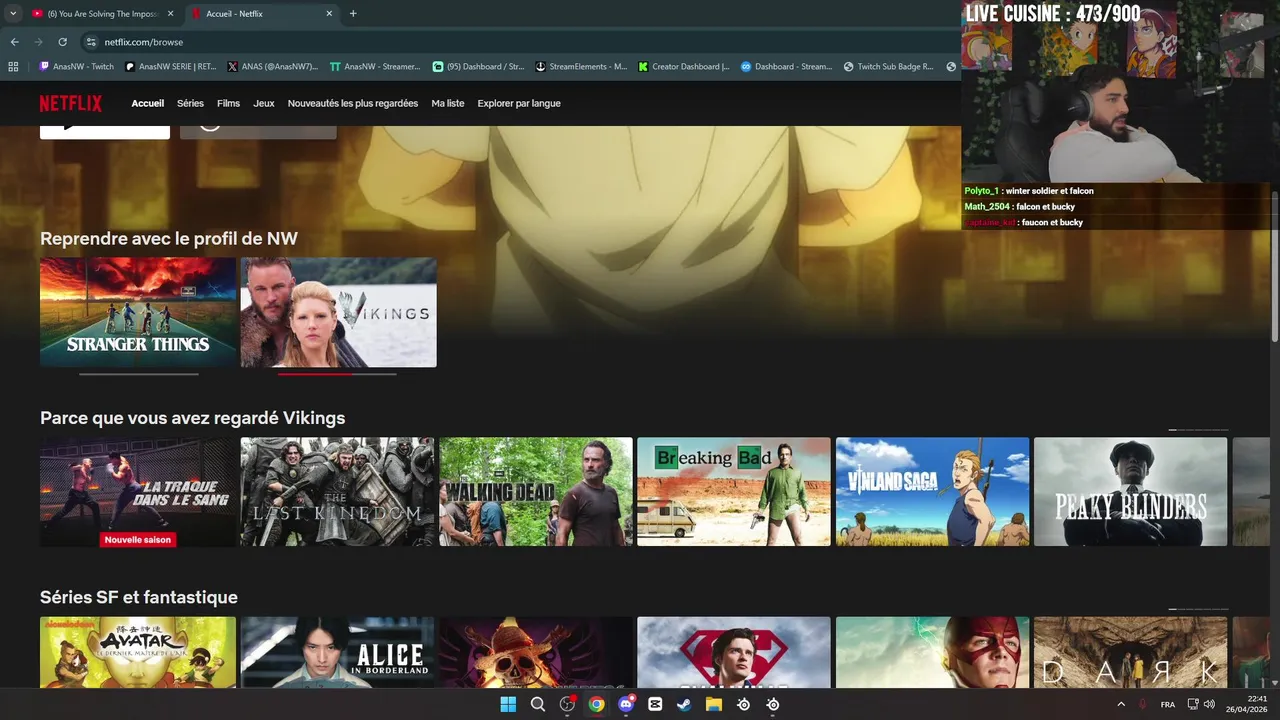1280x720 pixels.
Task: Open Twitch Sub Badge bookmark
Action: tap(888, 67)
